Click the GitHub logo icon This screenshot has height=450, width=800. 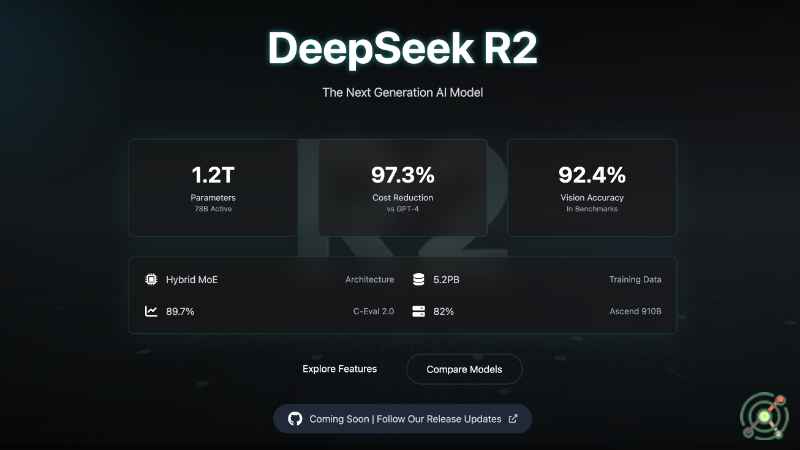(x=295, y=419)
